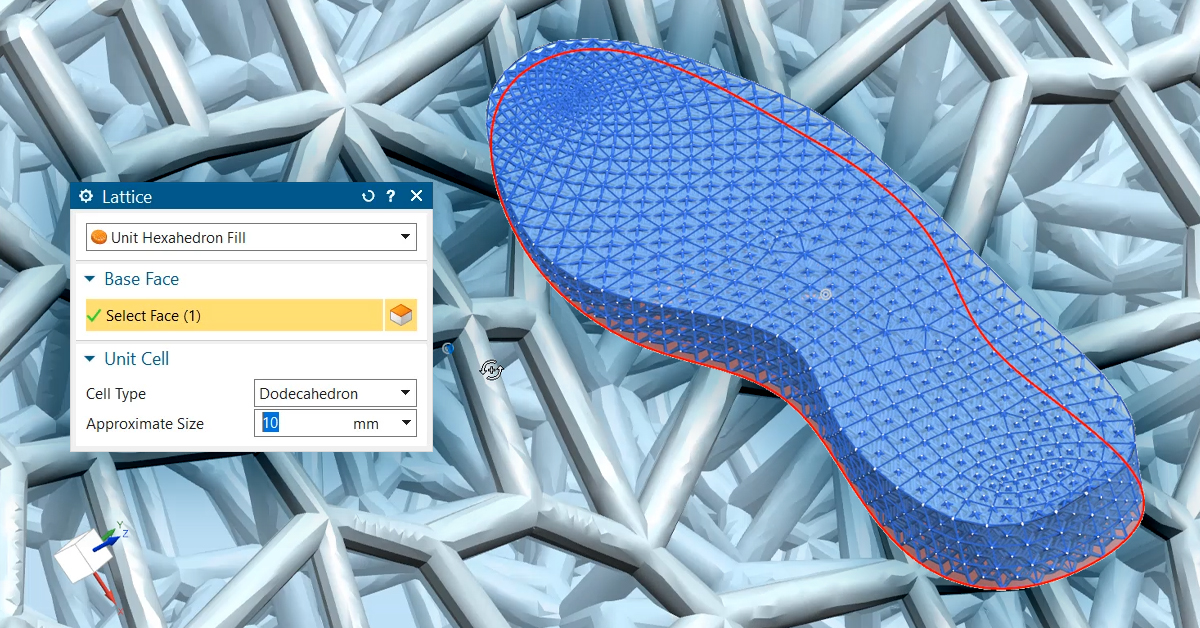This screenshot has width=1200, height=628.
Task: Click the rotation handle icon near the dialog
Action: pyautogui.click(x=491, y=370)
